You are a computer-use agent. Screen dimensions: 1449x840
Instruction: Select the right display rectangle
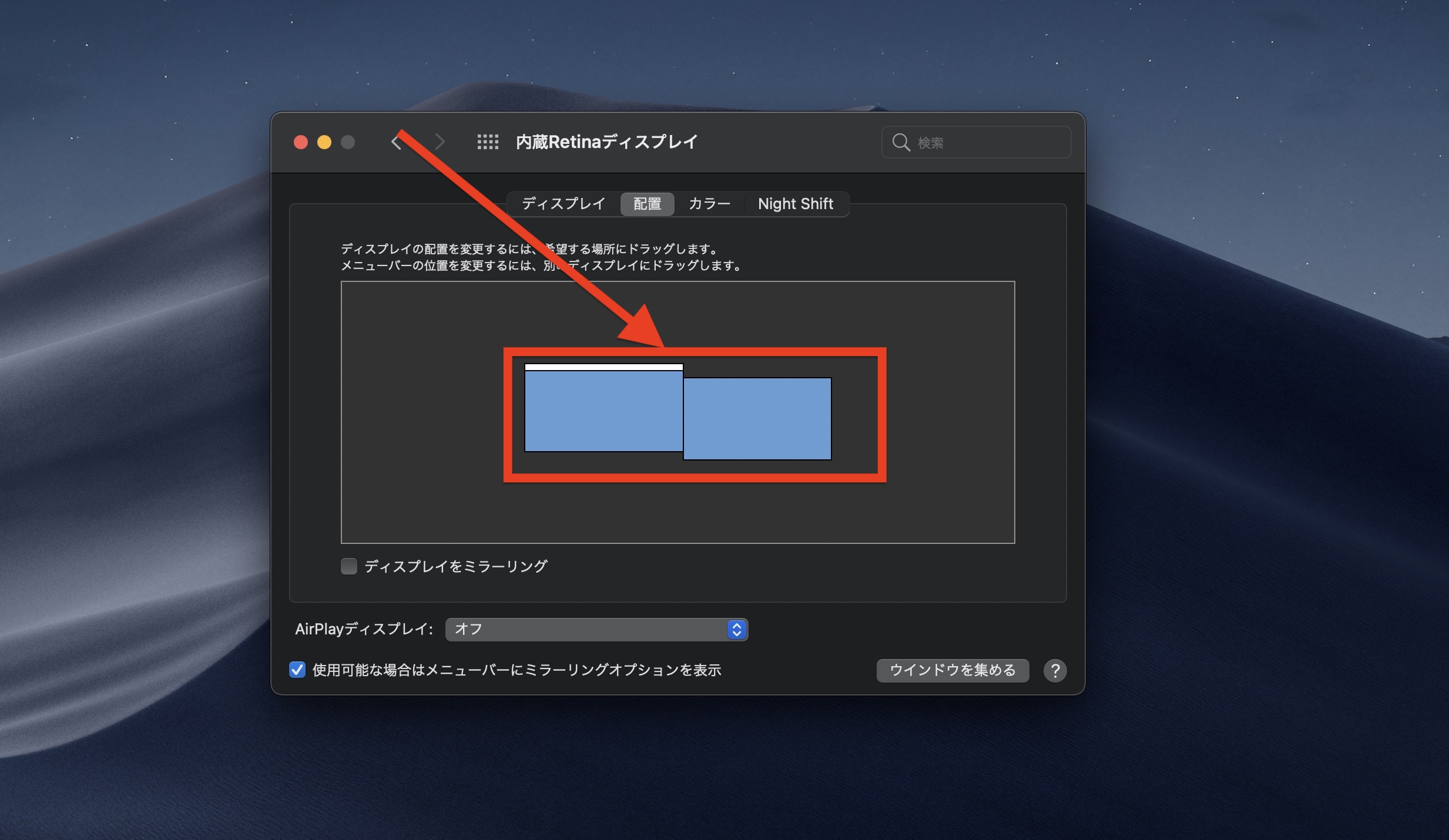pyautogui.click(x=757, y=418)
